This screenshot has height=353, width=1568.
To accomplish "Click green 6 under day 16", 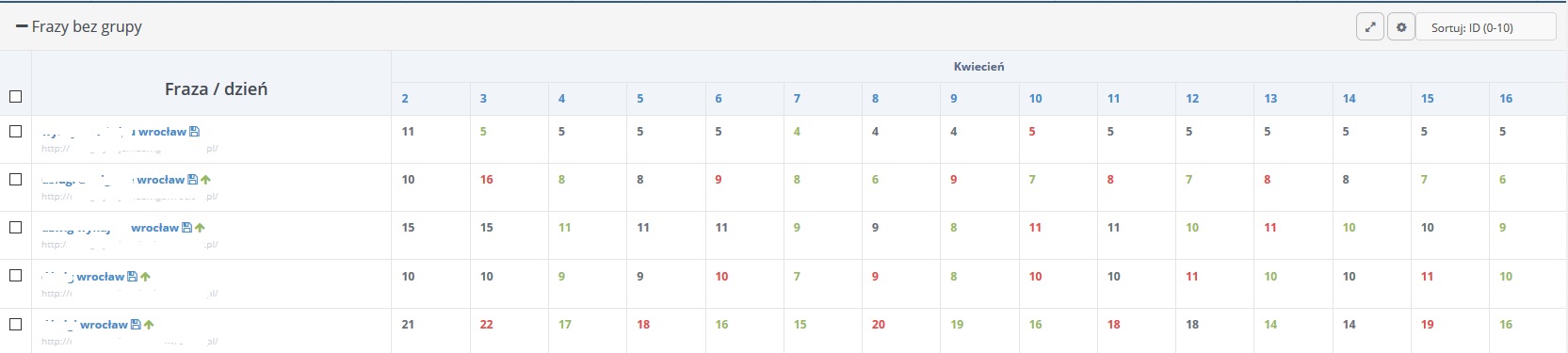I will pyautogui.click(x=1502, y=179).
